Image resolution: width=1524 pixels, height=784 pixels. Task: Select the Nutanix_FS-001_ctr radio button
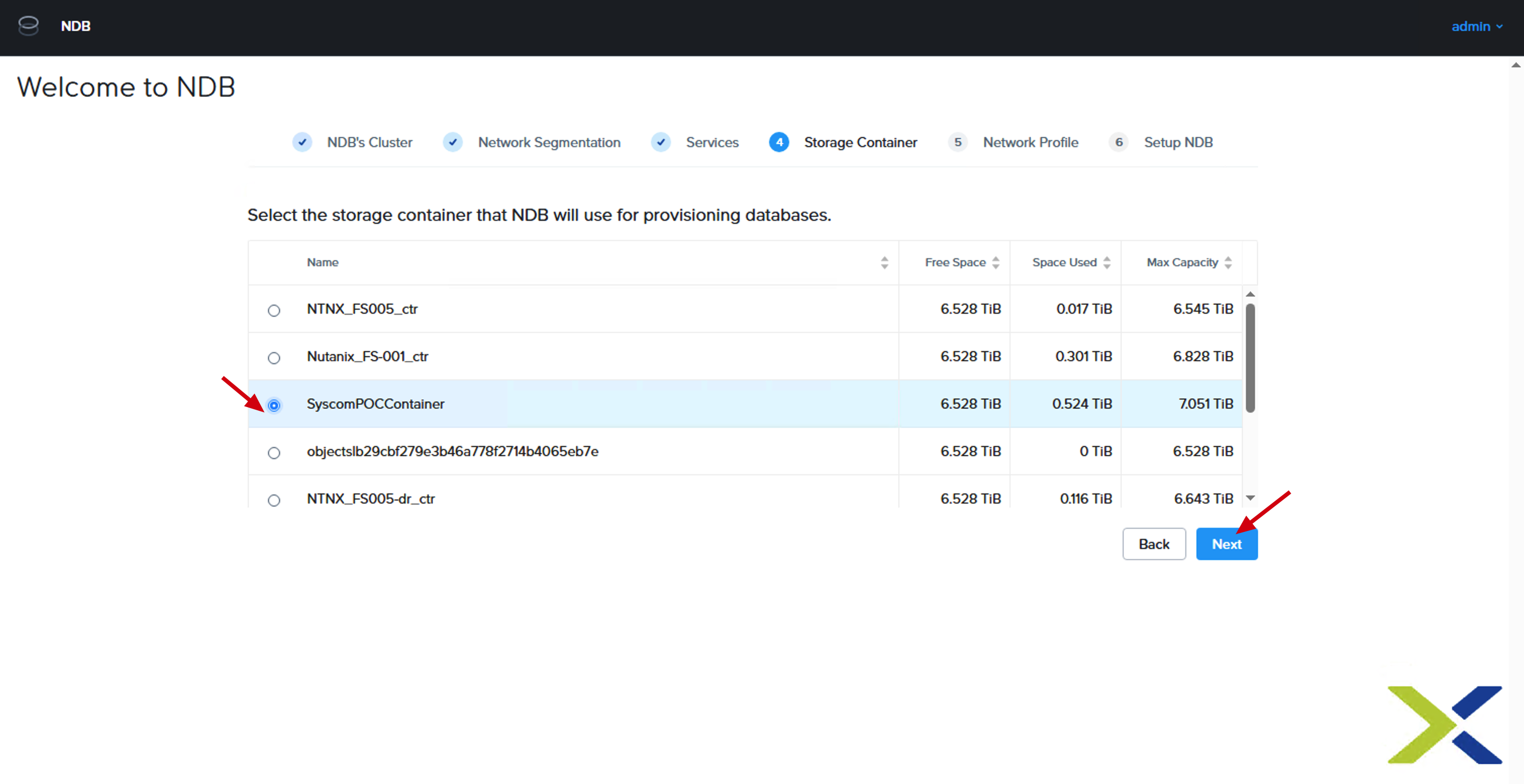[274, 358]
